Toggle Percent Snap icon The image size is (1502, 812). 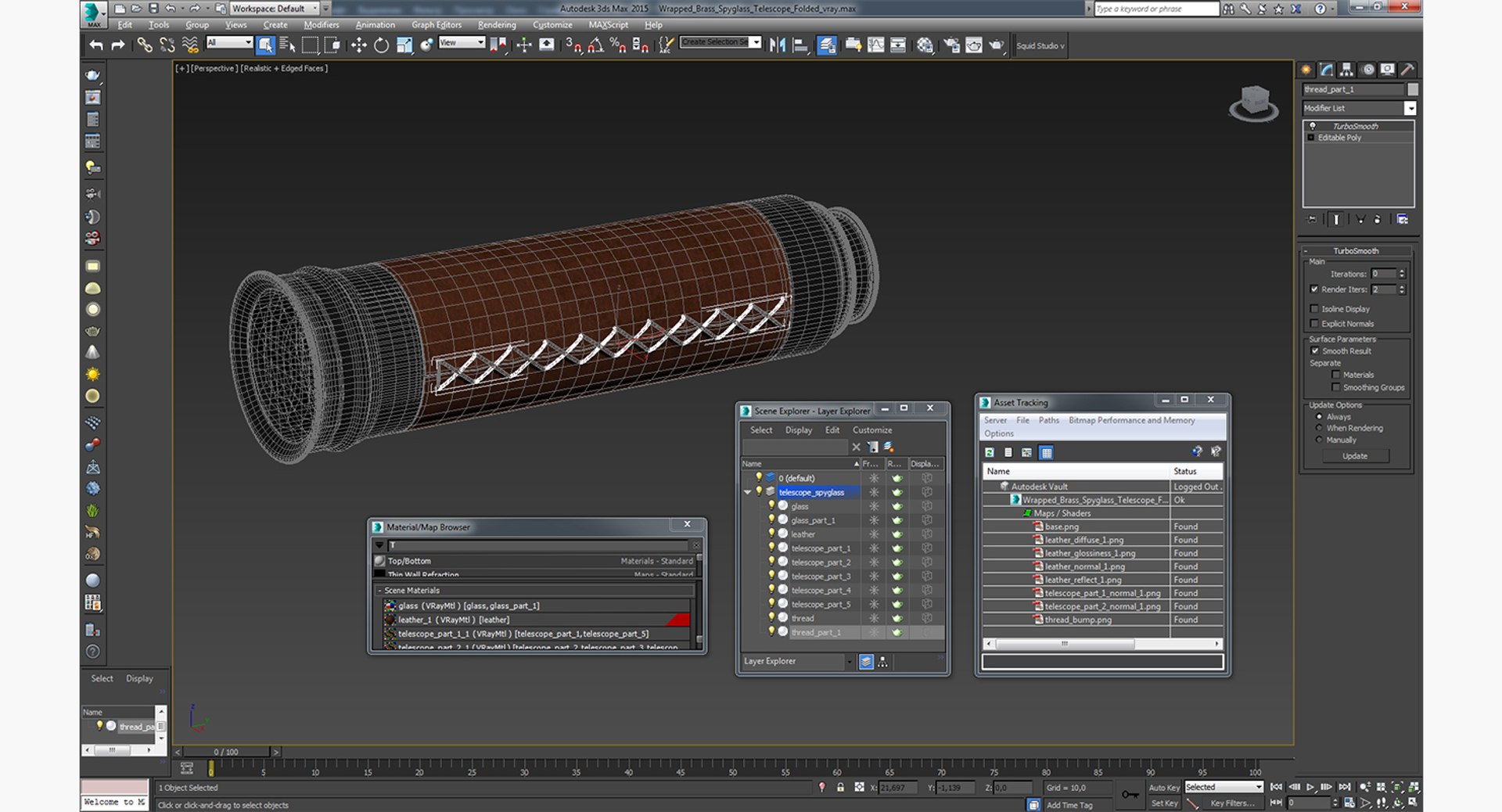pos(617,45)
